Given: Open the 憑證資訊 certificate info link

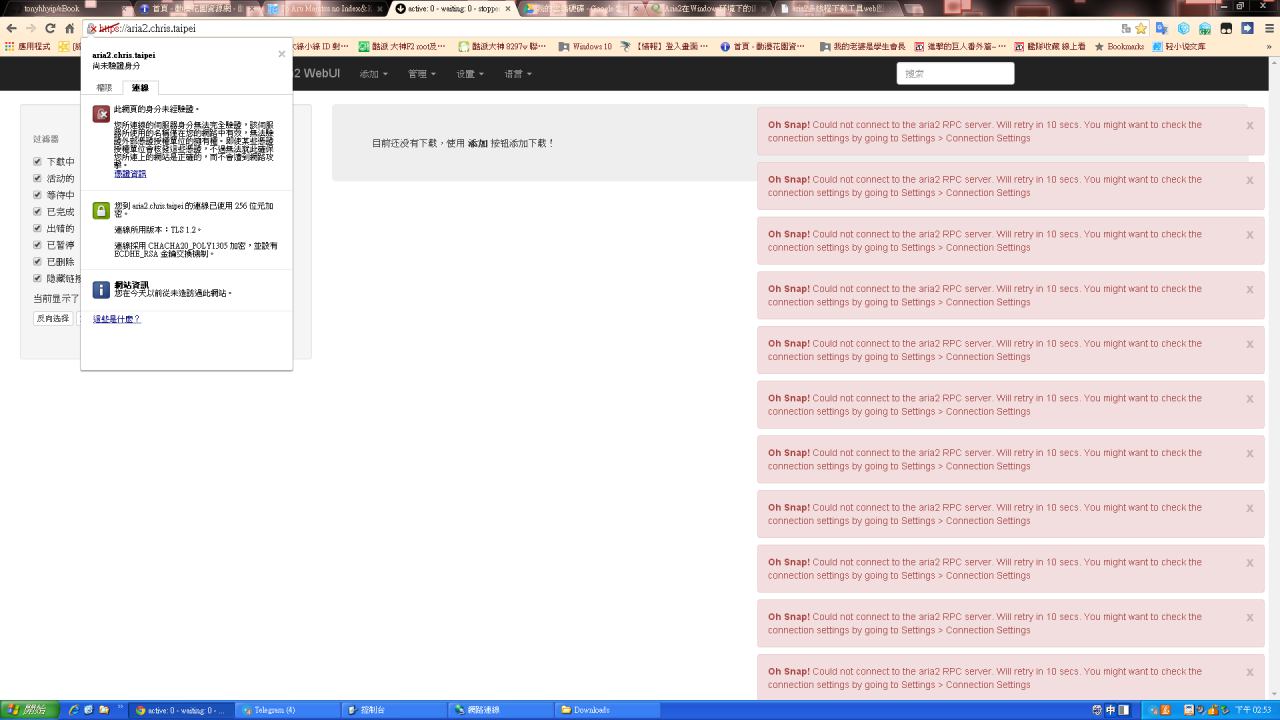Looking at the screenshot, I should [130, 174].
